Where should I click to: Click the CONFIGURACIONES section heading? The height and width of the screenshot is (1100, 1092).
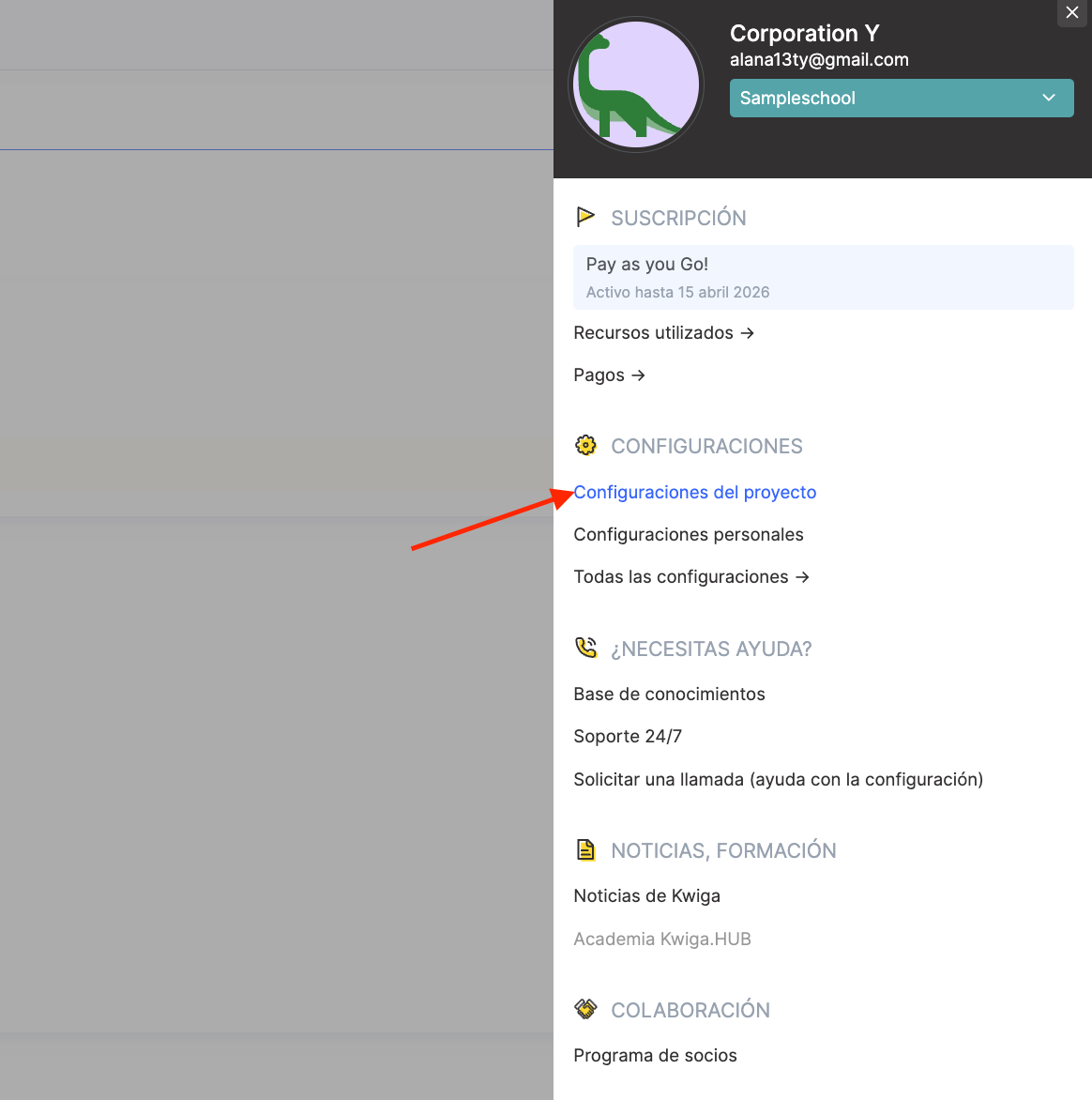click(x=706, y=446)
